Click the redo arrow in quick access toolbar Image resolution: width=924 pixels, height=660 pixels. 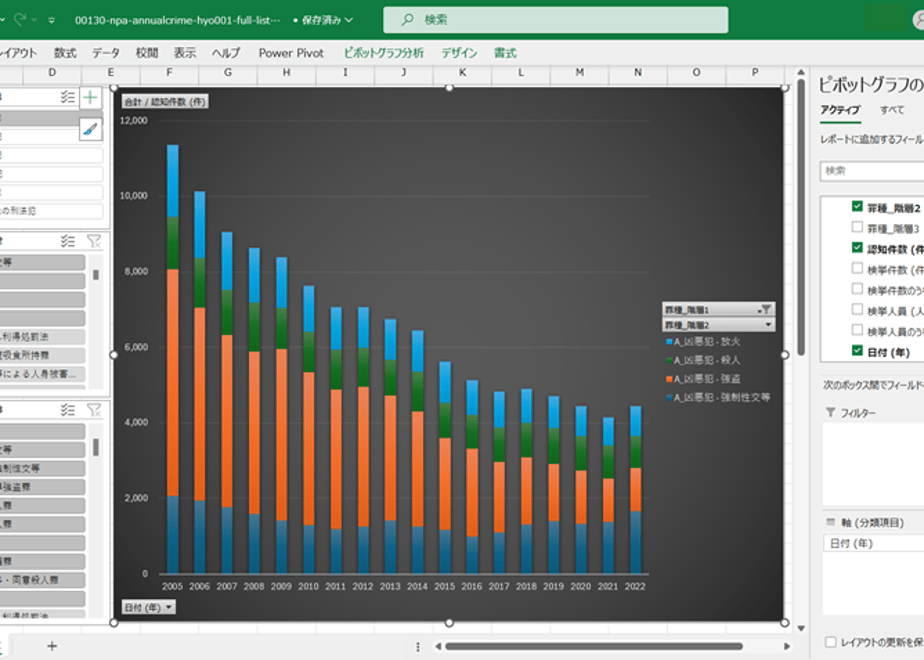21,20
